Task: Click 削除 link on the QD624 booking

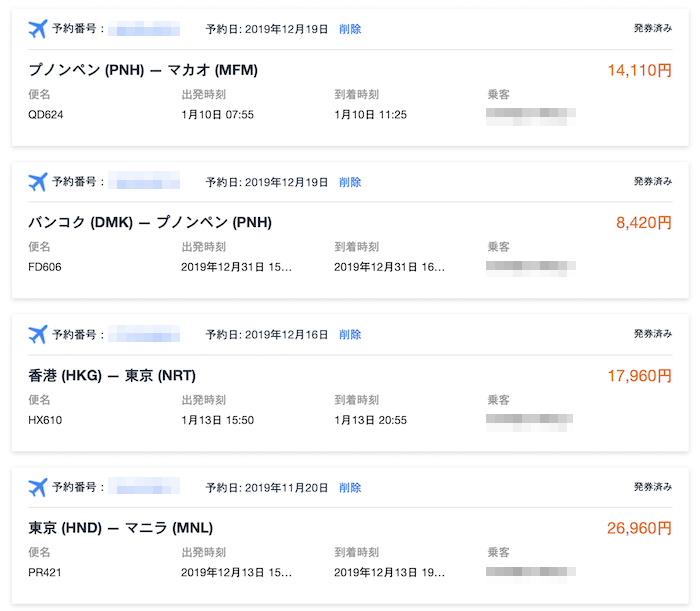Action: pyautogui.click(x=350, y=29)
